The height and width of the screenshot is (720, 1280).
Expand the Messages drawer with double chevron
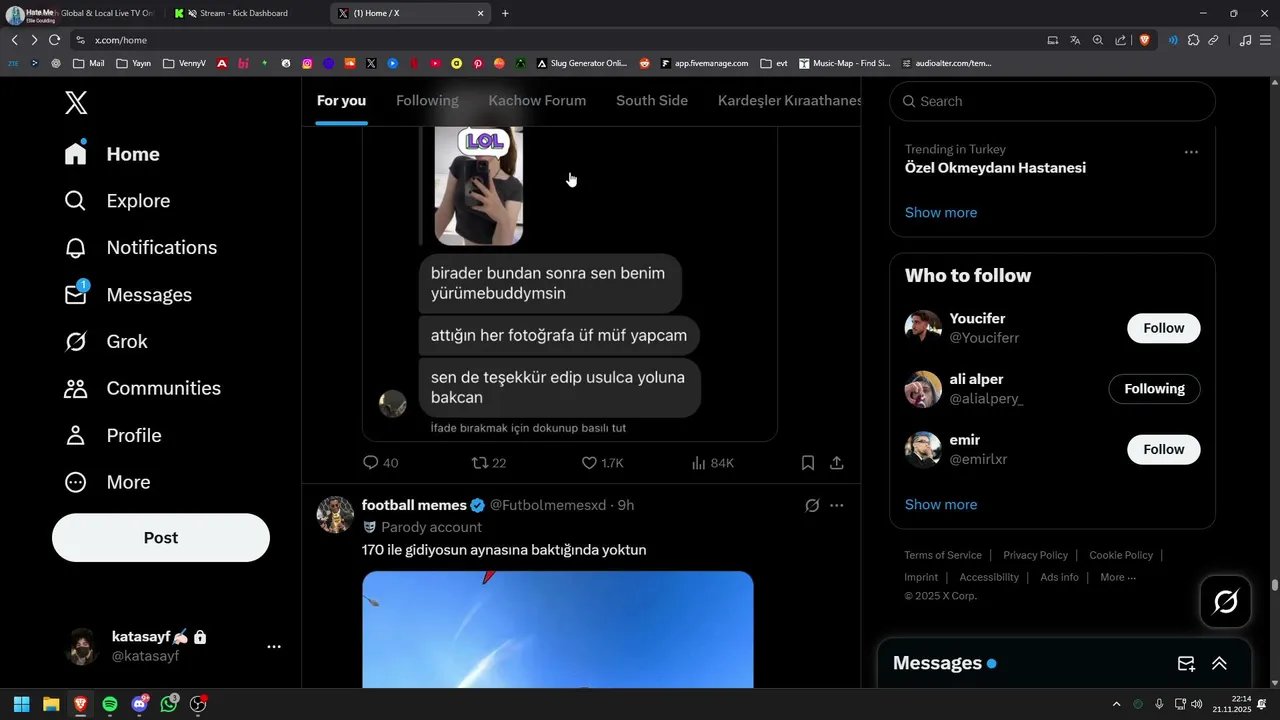point(1219,663)
